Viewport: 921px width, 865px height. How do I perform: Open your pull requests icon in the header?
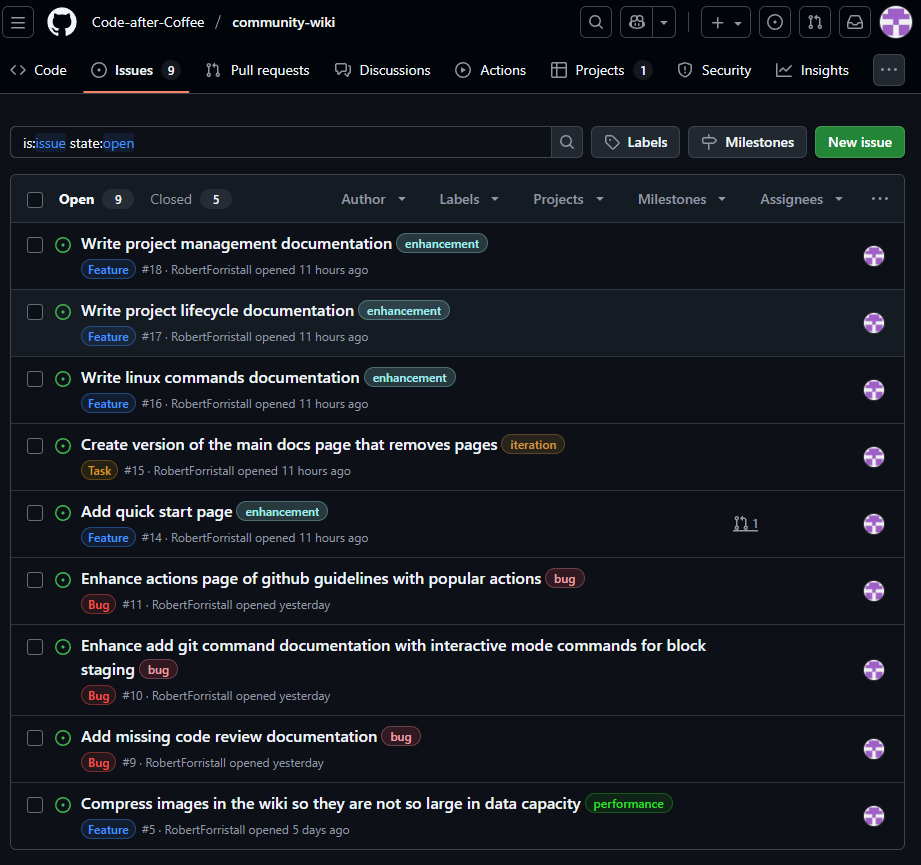tap(815, 22)
